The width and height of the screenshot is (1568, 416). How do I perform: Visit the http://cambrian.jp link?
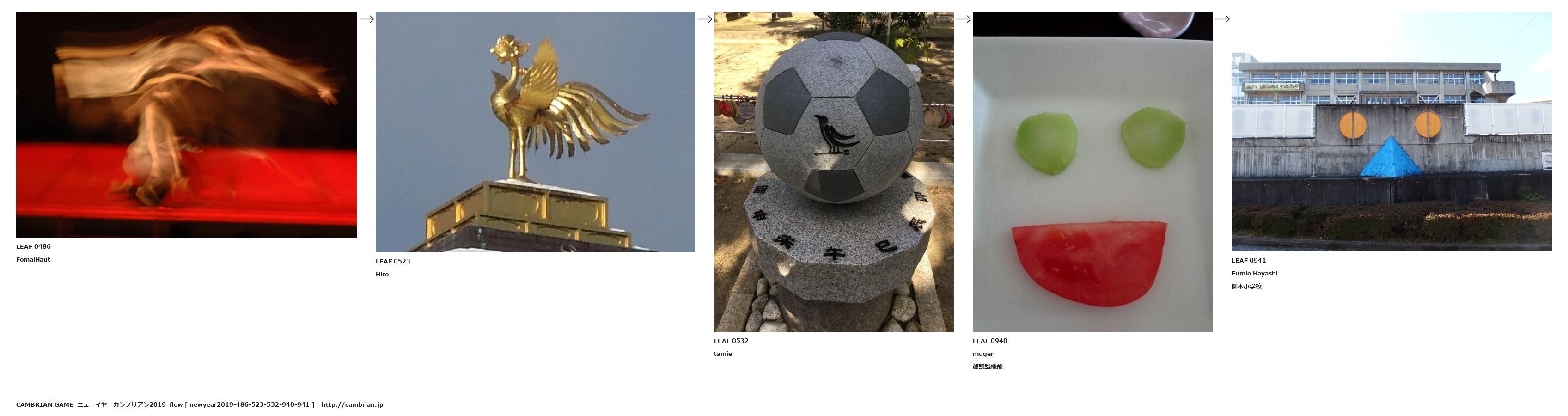point(352,404)
